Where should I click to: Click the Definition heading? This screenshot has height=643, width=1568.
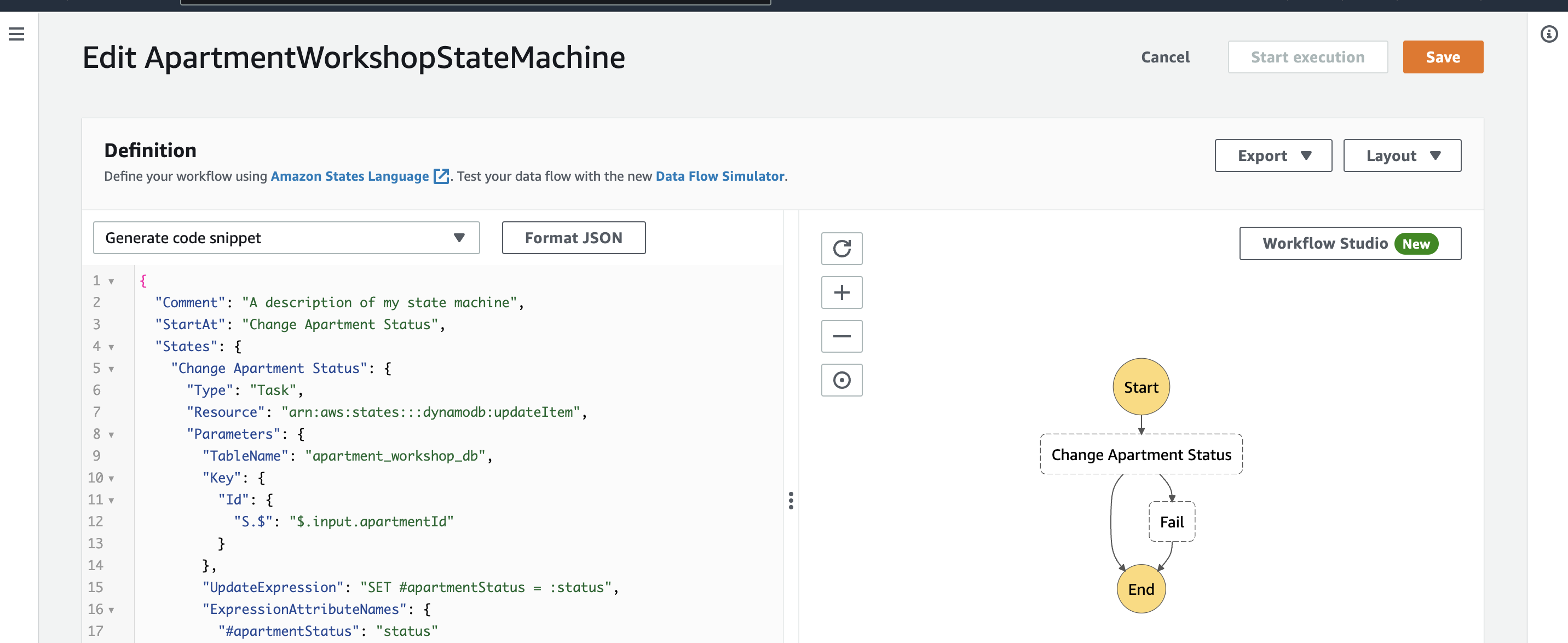click(151, 151)
